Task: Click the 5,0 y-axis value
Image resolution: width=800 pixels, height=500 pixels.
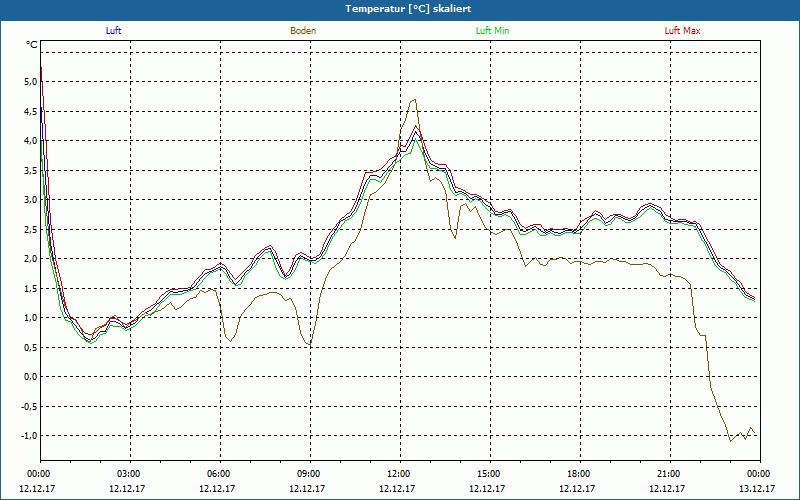Action: 31,82
